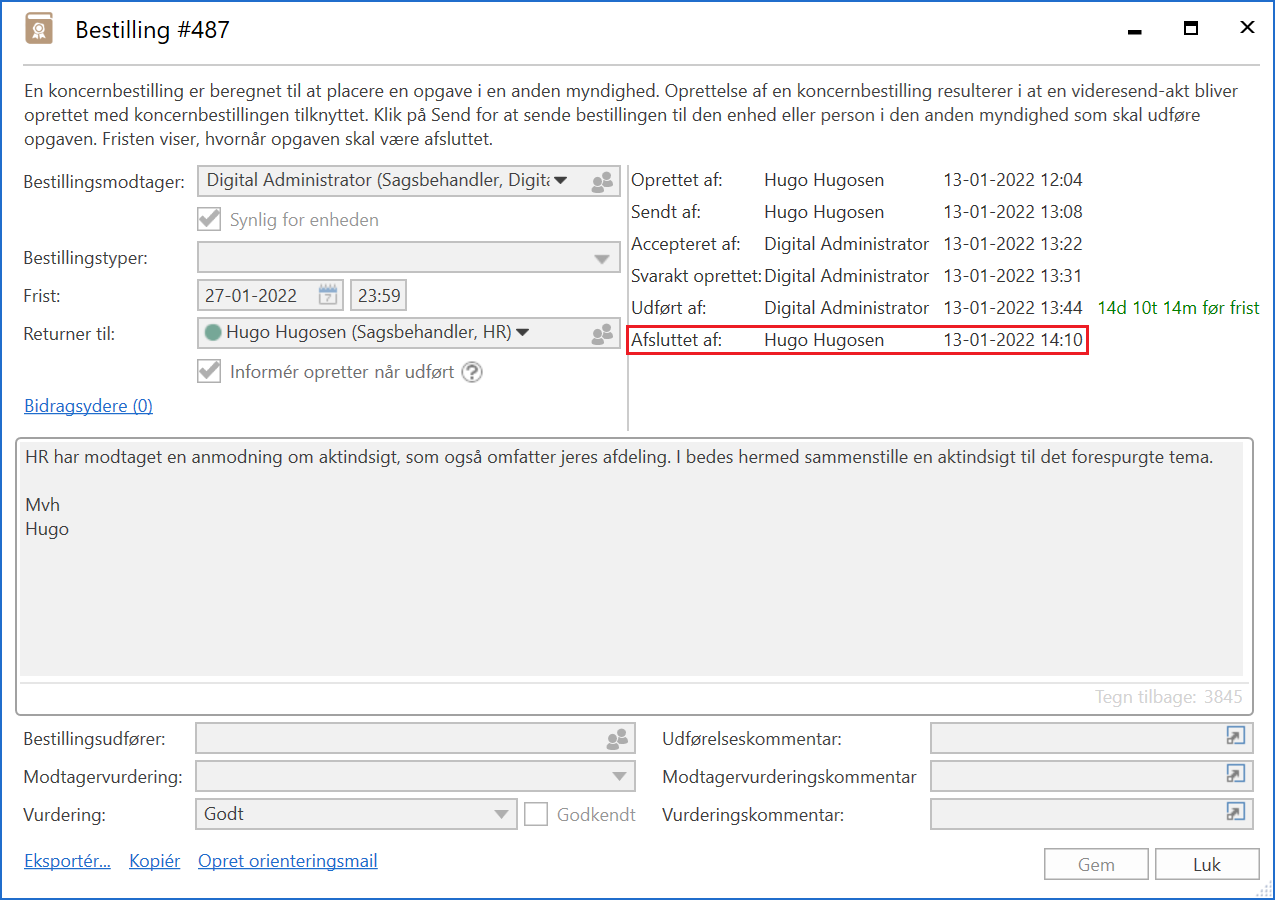
Task: Click help icon next to Informér opretter
Action: coord(472,372)
